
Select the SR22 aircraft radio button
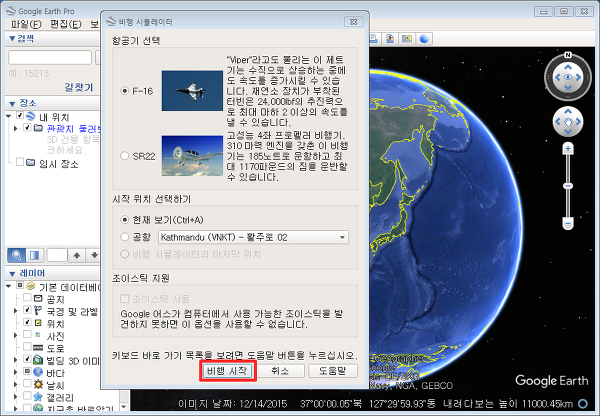pos(124,156)
